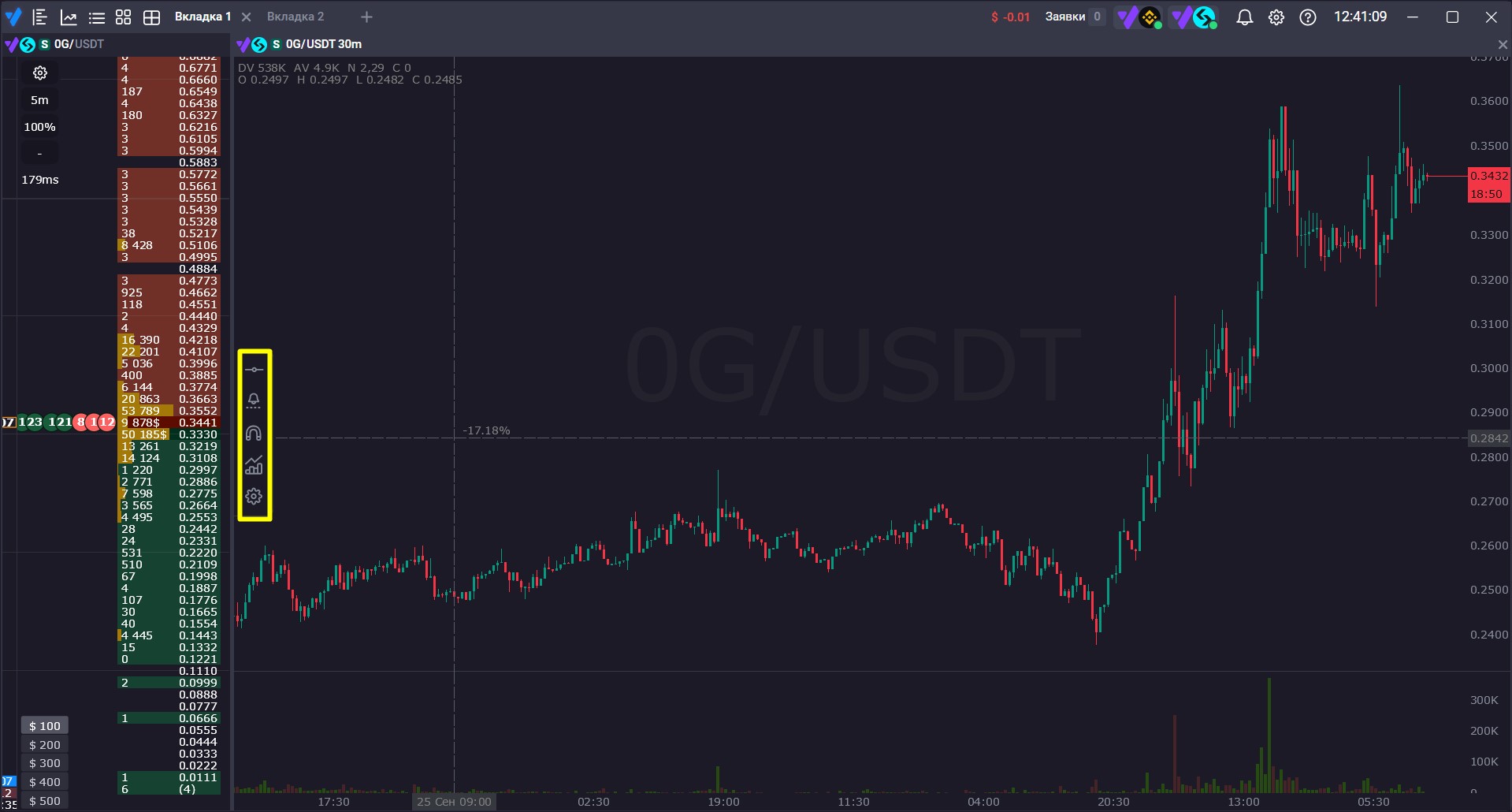Open the list view icon in top toolbar
The height and width of the screenshot is (812, 1512).
[96, 17]
